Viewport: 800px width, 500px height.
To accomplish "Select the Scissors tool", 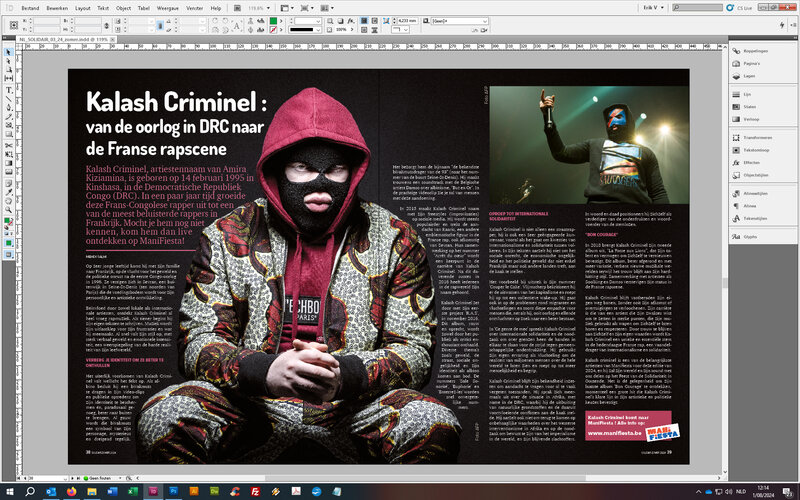I will tap(9, 145).
